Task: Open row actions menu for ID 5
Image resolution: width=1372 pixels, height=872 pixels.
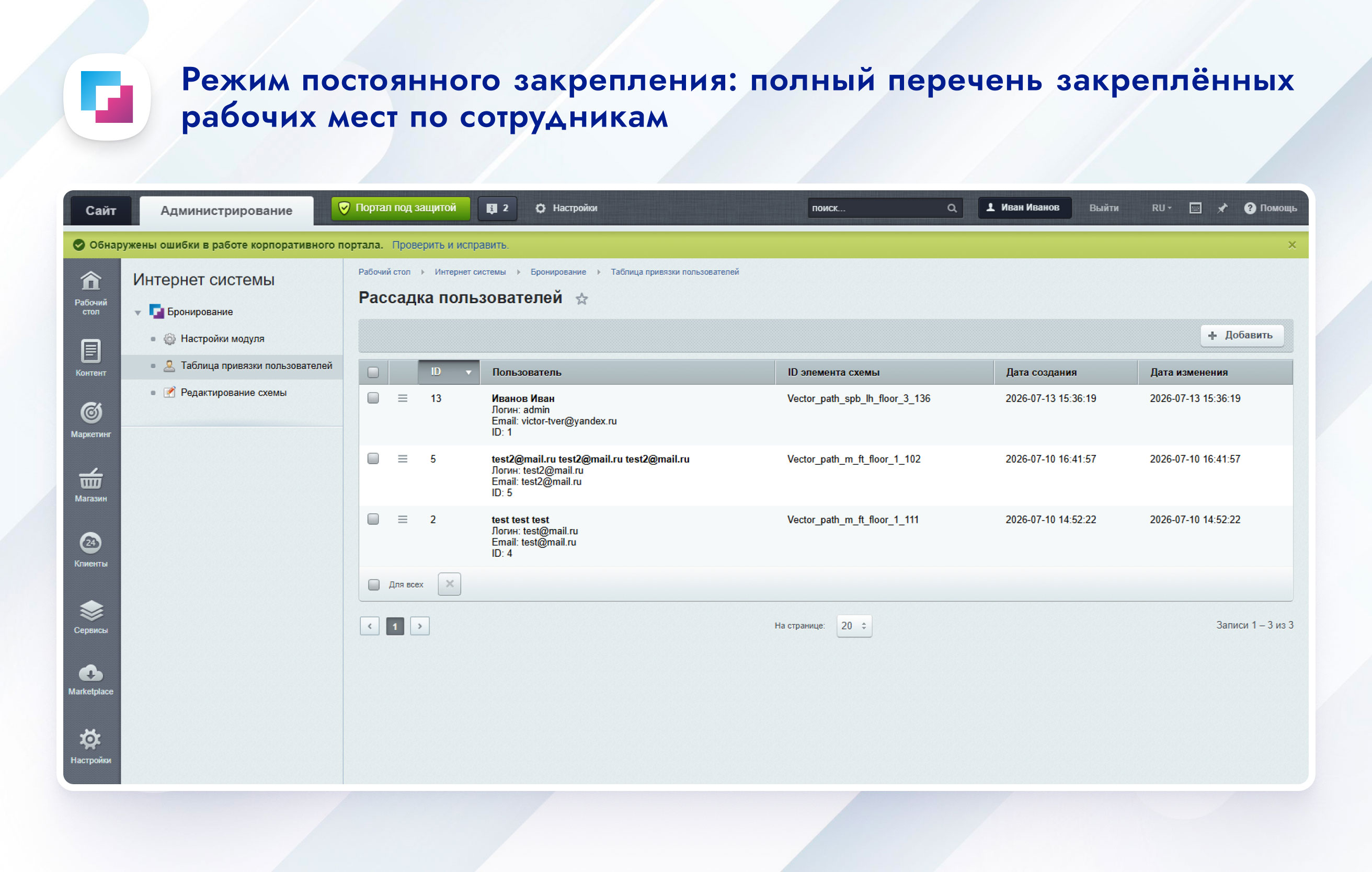Action: click(x=402, y=458)
